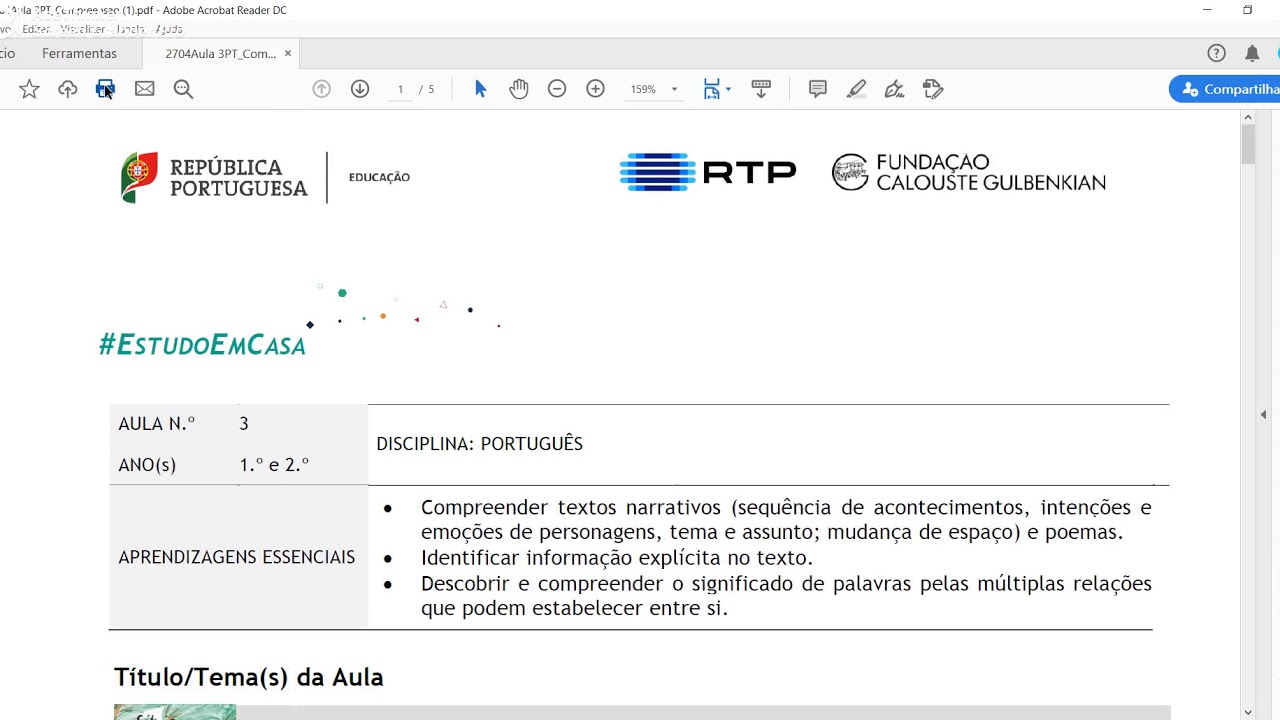1280x720 pixels.
Task: Open the Ajuda menu
Action: click(169, 29)
